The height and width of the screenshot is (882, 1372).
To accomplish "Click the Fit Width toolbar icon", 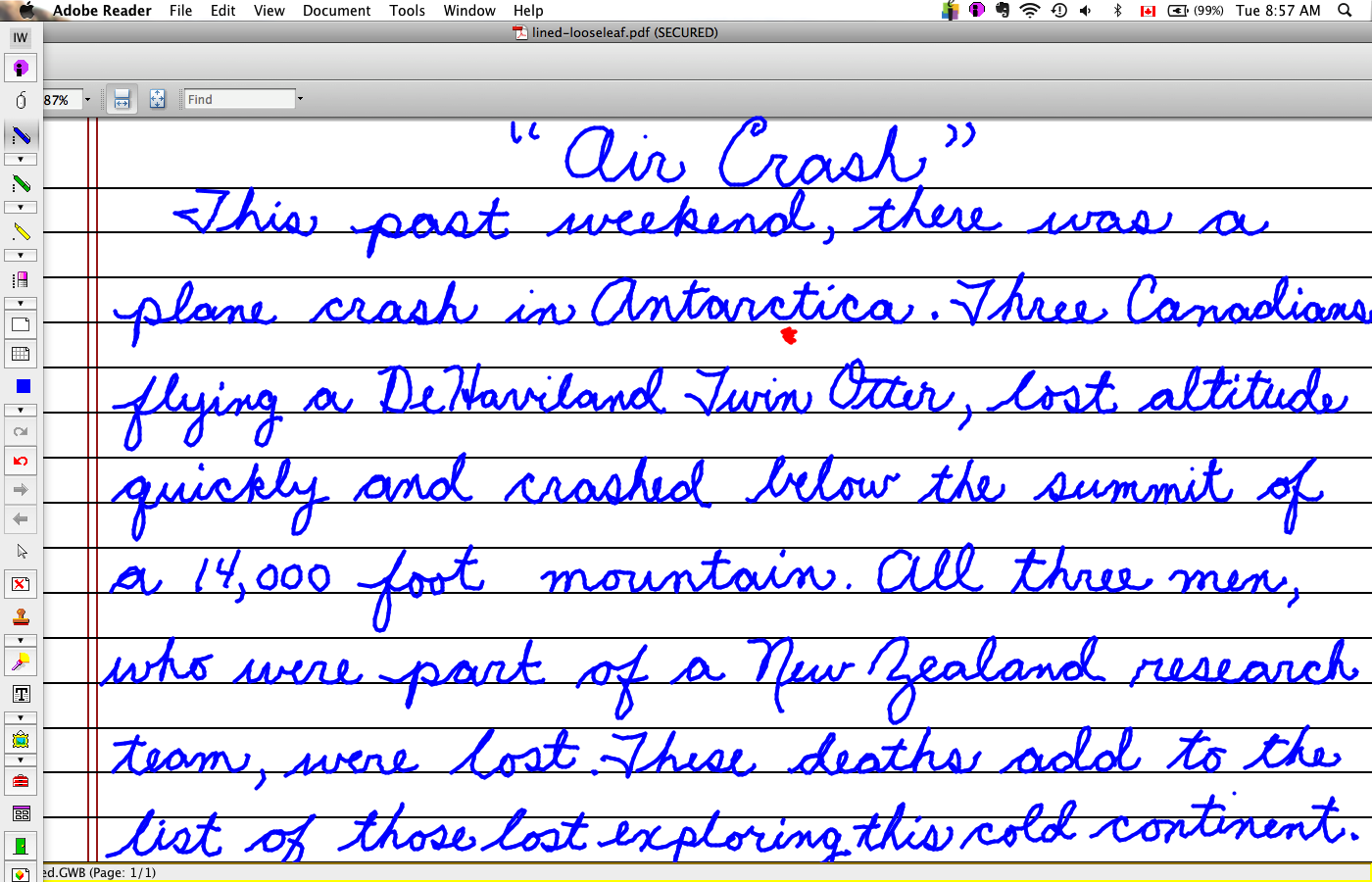I will point(122,99).
